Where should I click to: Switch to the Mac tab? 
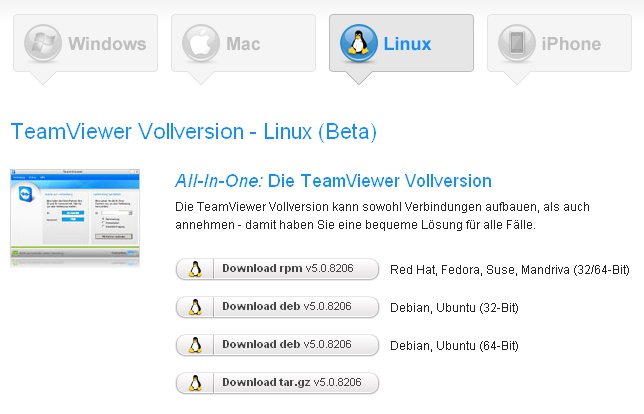pyautogui.click(x=243, y=44)
